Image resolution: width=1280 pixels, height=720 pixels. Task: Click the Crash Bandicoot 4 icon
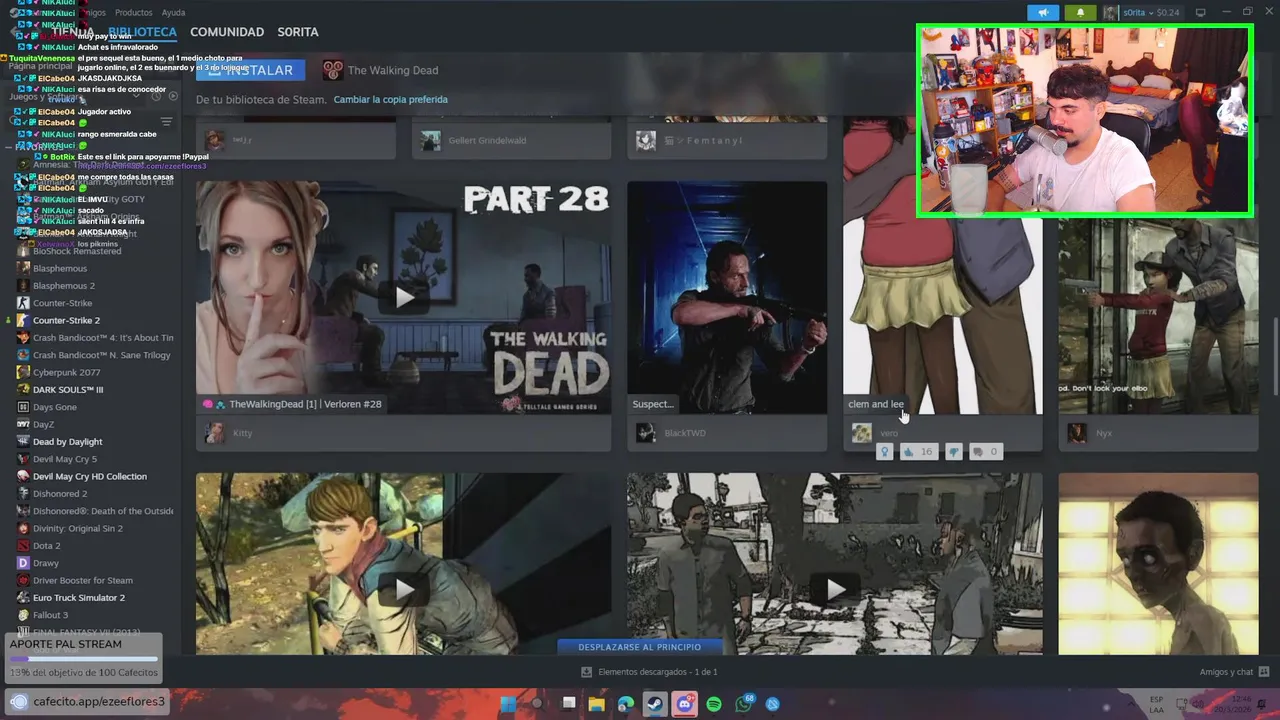[23, 338]
